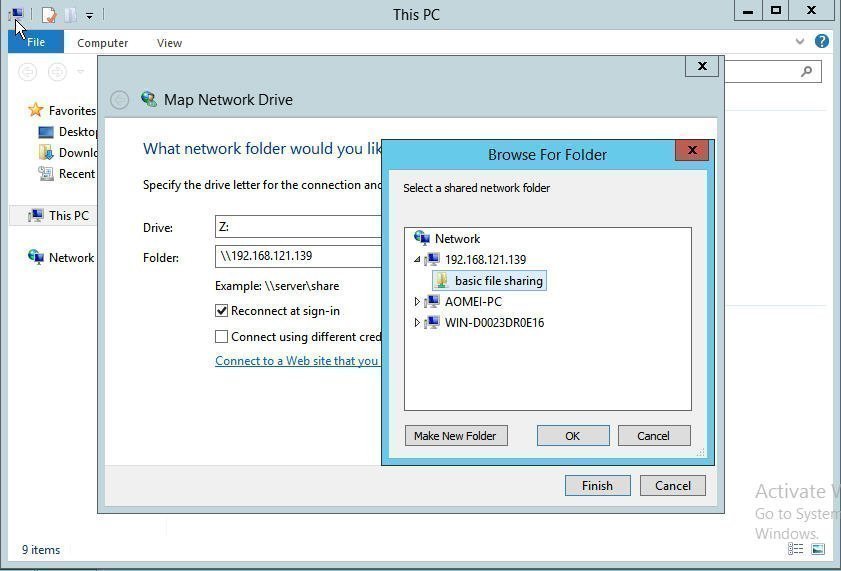The image size is (841, 571).
Task: Click the Downloads folder icon in the sidebar
Action: pos(46,152)
